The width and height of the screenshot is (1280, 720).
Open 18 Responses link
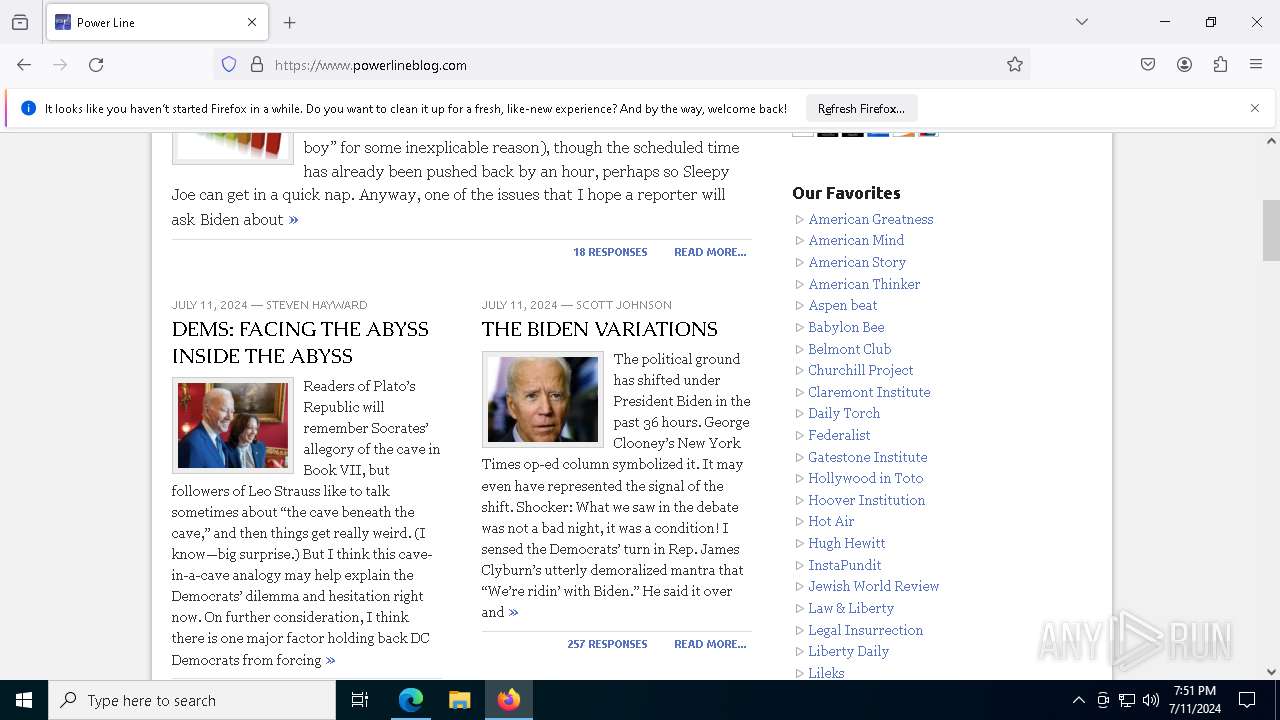click(x=610, y=252)
